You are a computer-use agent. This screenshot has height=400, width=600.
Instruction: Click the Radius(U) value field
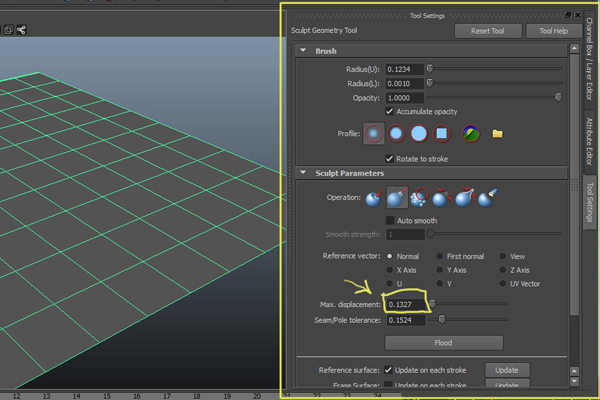[404, 69]
